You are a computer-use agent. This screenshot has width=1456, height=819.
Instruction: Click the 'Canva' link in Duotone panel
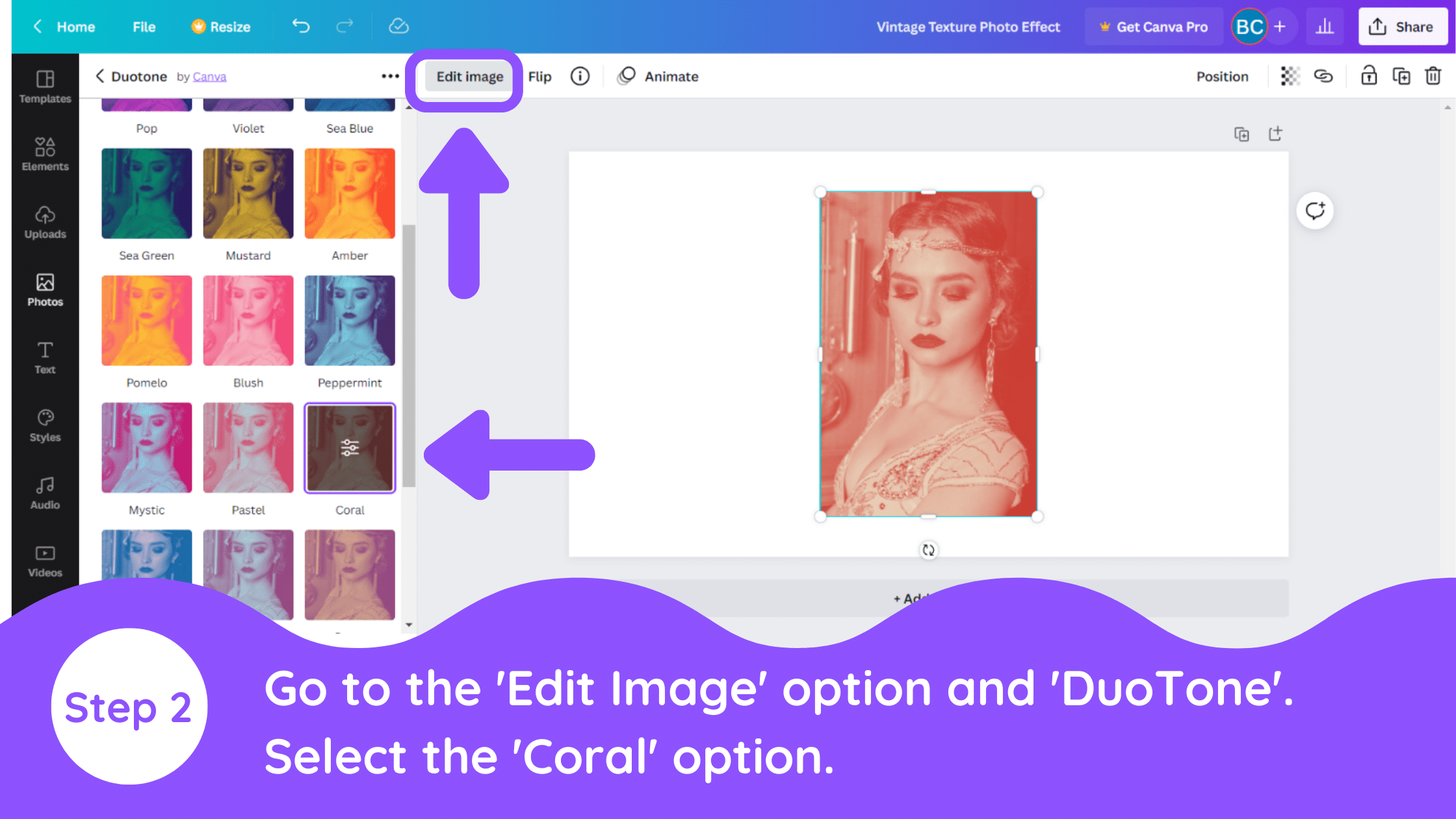209,76
